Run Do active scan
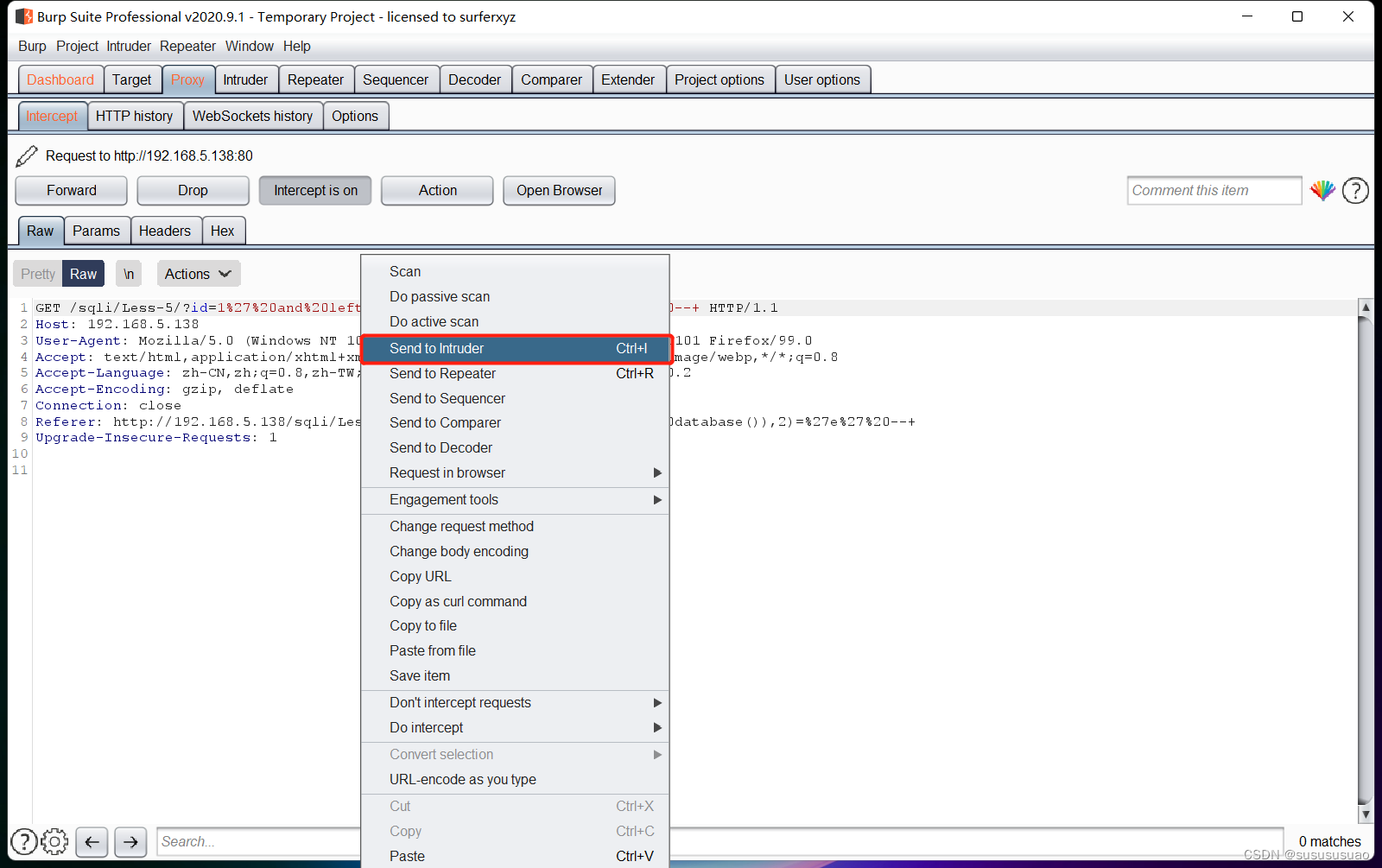Viewport: 1382px width, 868px height. coord(515,321)
